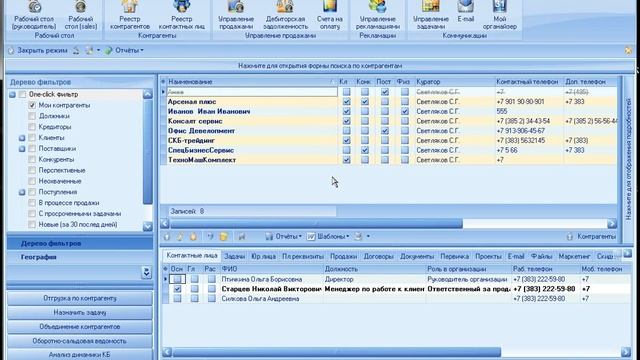Click second icon in contractor grid toolbar
This screenshot has height=360, width=640.
click(x=180, y=236)
